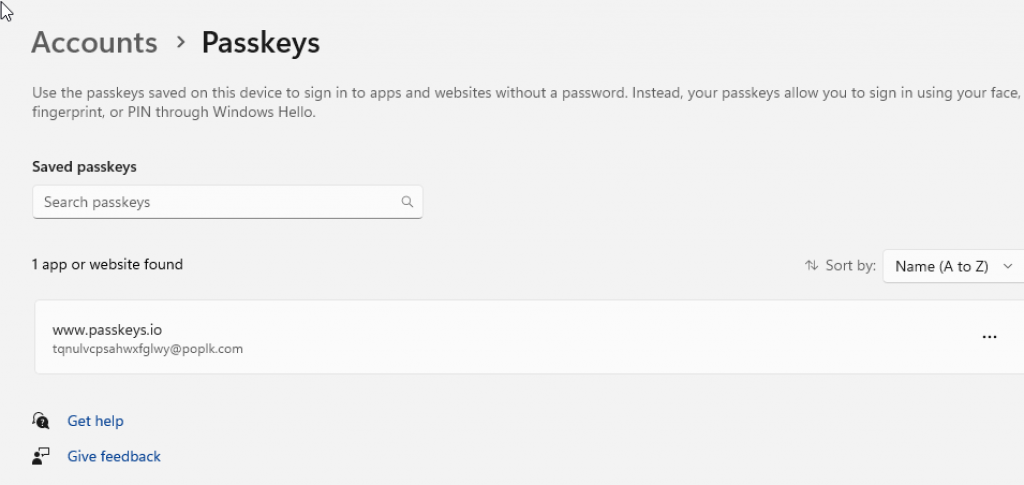Expand sort options using the dropdown chevron
The image size is (1024, 485).
point(1008,266)
